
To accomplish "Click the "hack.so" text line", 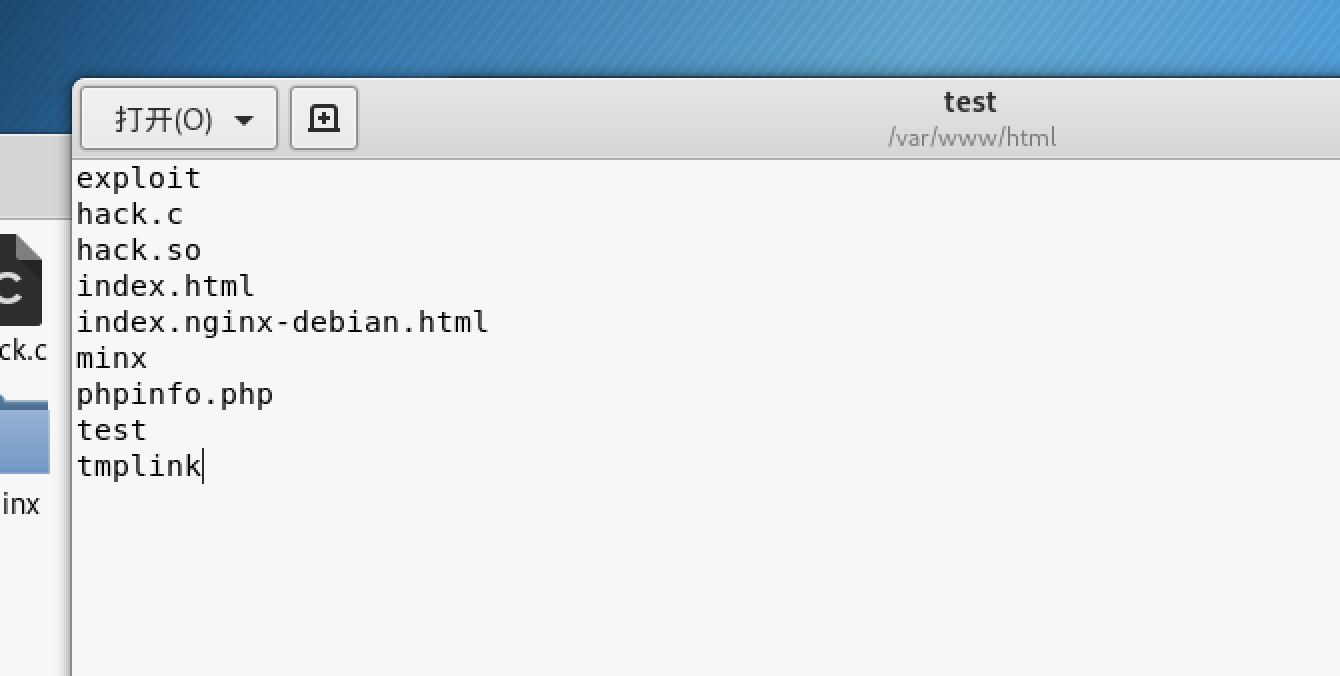I will [139, 251].
